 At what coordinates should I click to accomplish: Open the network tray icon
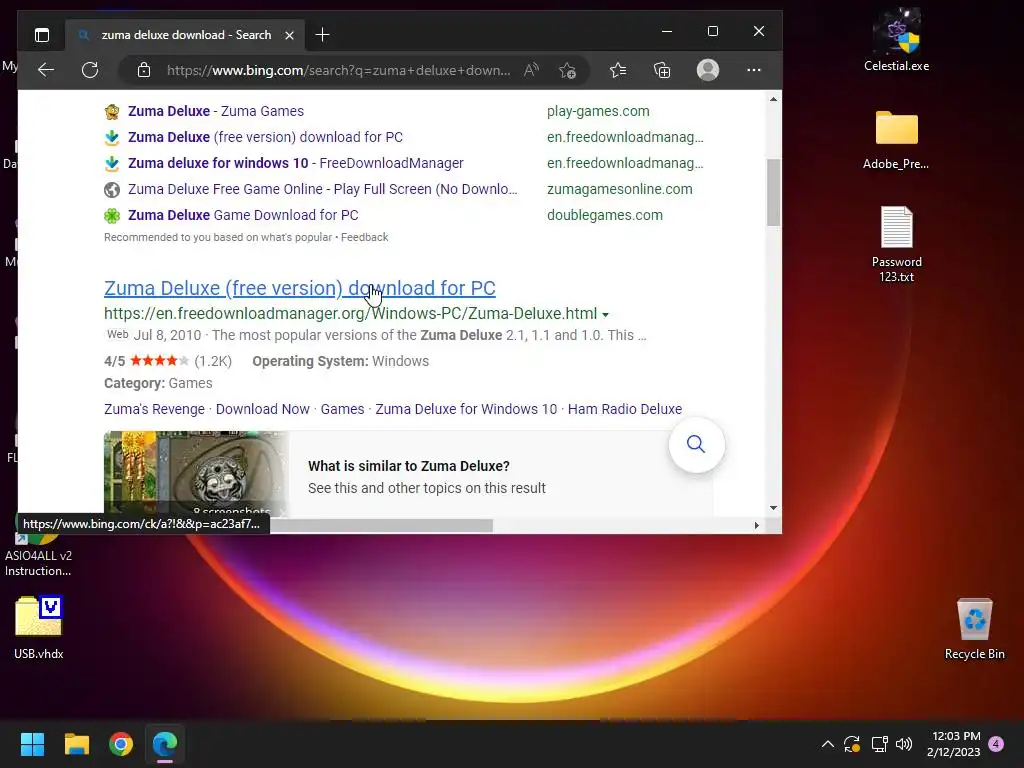pyautogui.click(x=879, y=744)
